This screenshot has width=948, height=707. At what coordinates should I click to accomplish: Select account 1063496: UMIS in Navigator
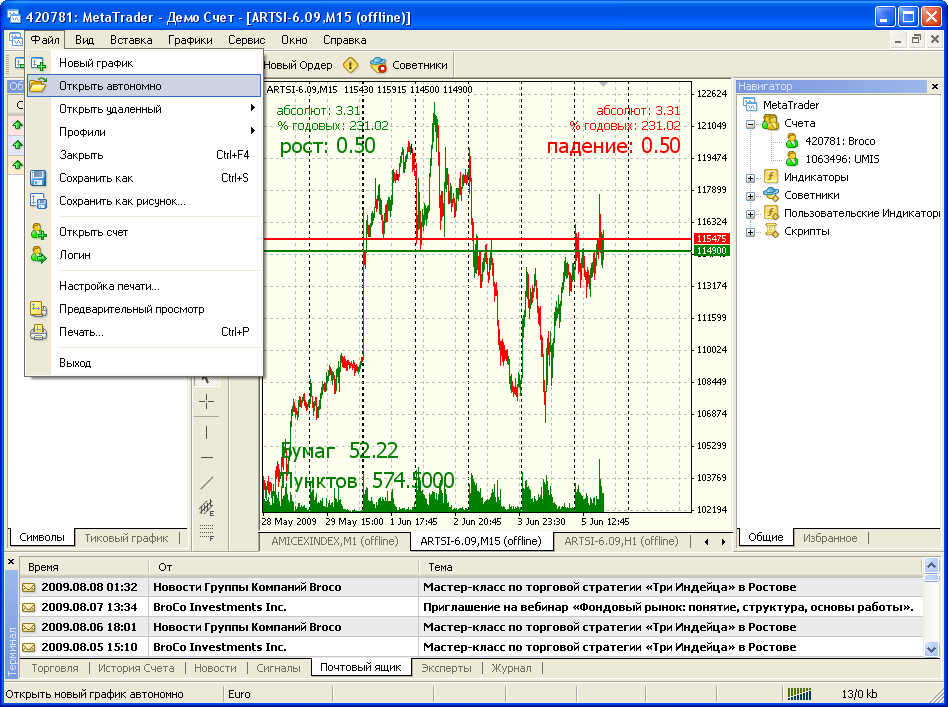click(x=838, y=159)
